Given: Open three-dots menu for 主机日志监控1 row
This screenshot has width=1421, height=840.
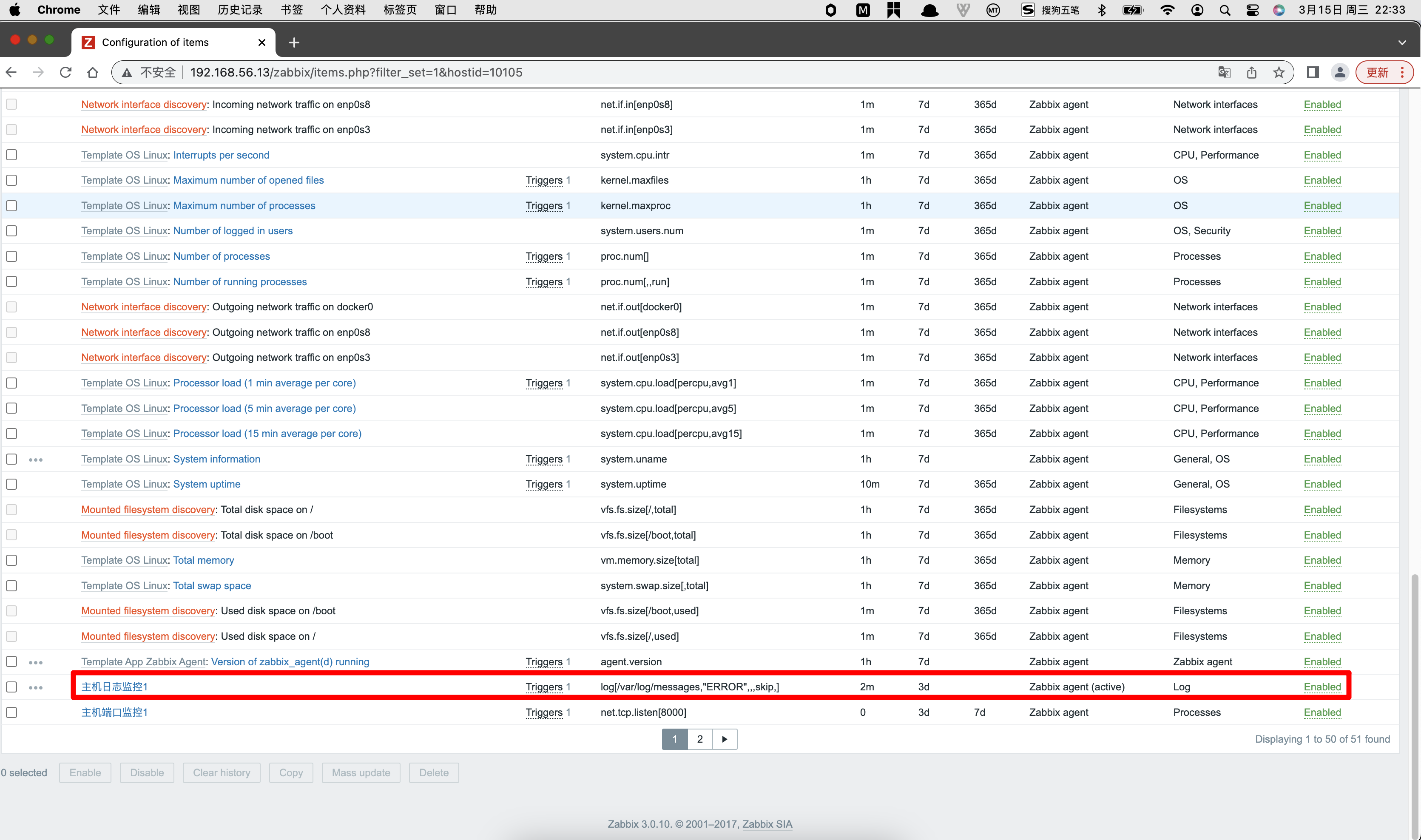Looking at the screenshot, I should (36, 688).
